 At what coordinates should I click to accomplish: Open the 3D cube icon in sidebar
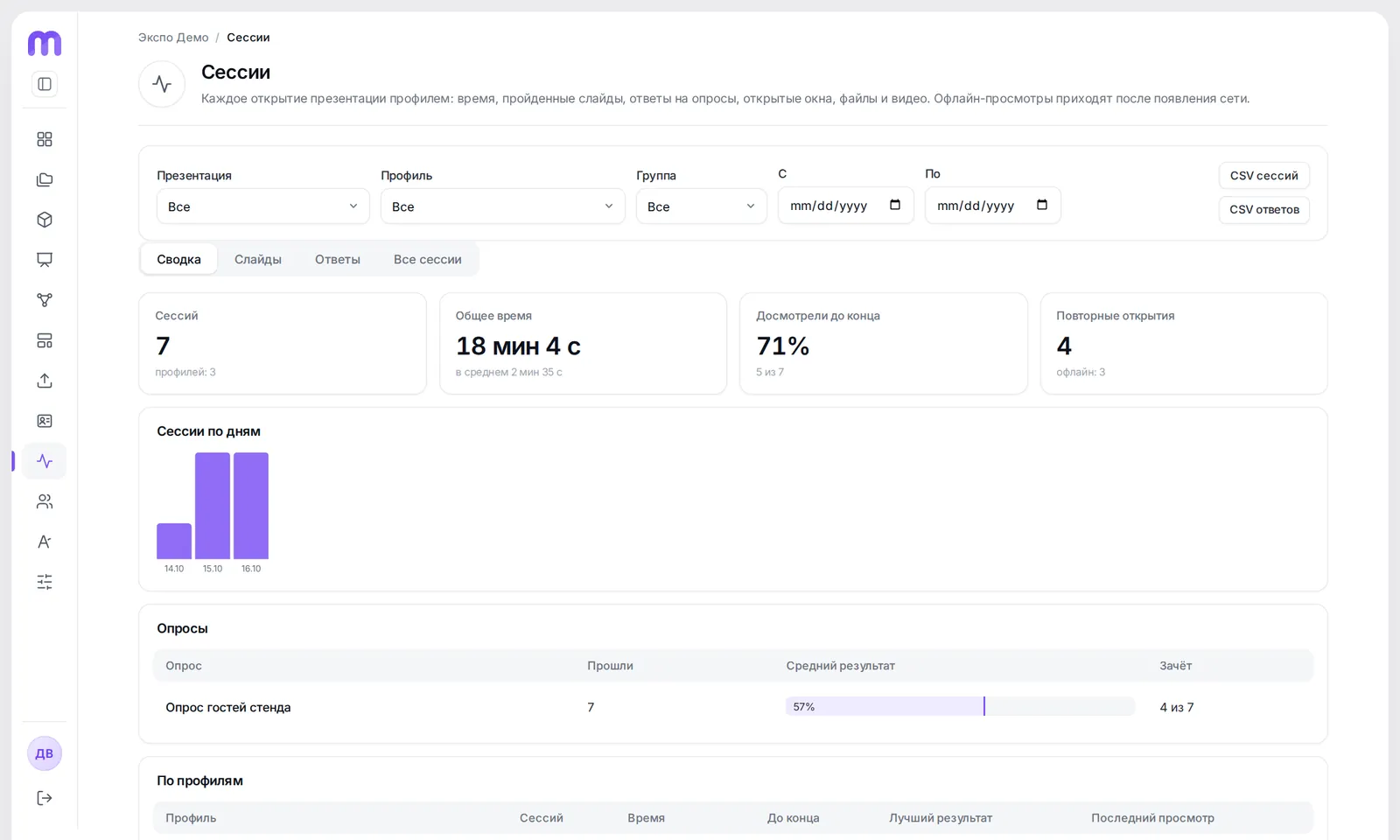pyautogui.click(x=45, y=220)
